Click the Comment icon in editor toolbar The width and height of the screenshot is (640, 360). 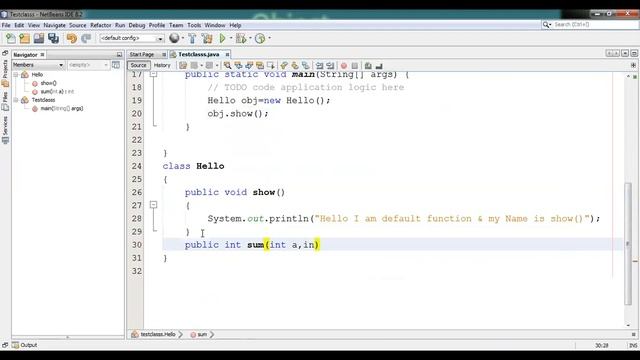click(x=368, y=65)
